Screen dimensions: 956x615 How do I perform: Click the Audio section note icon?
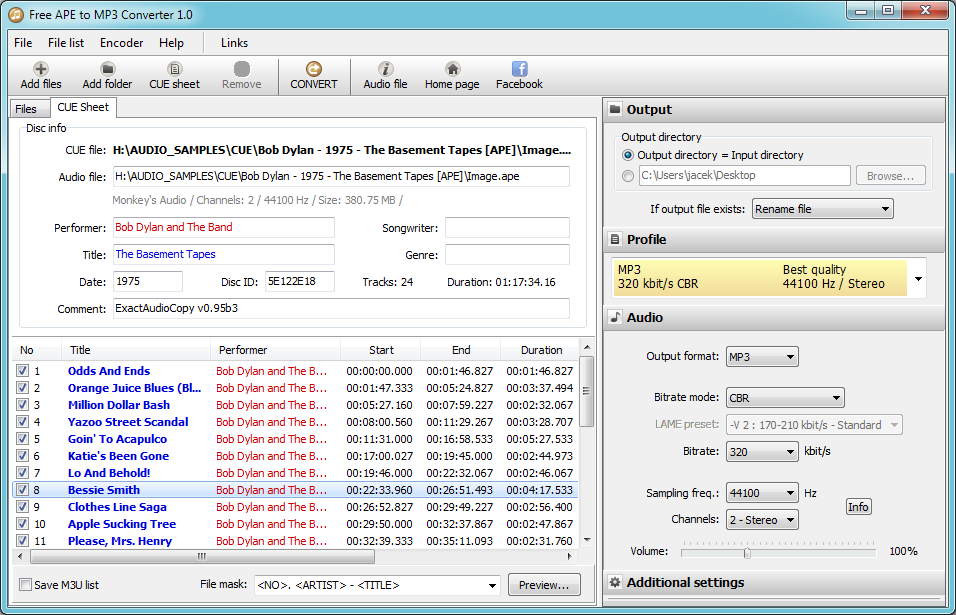(615, 317)
